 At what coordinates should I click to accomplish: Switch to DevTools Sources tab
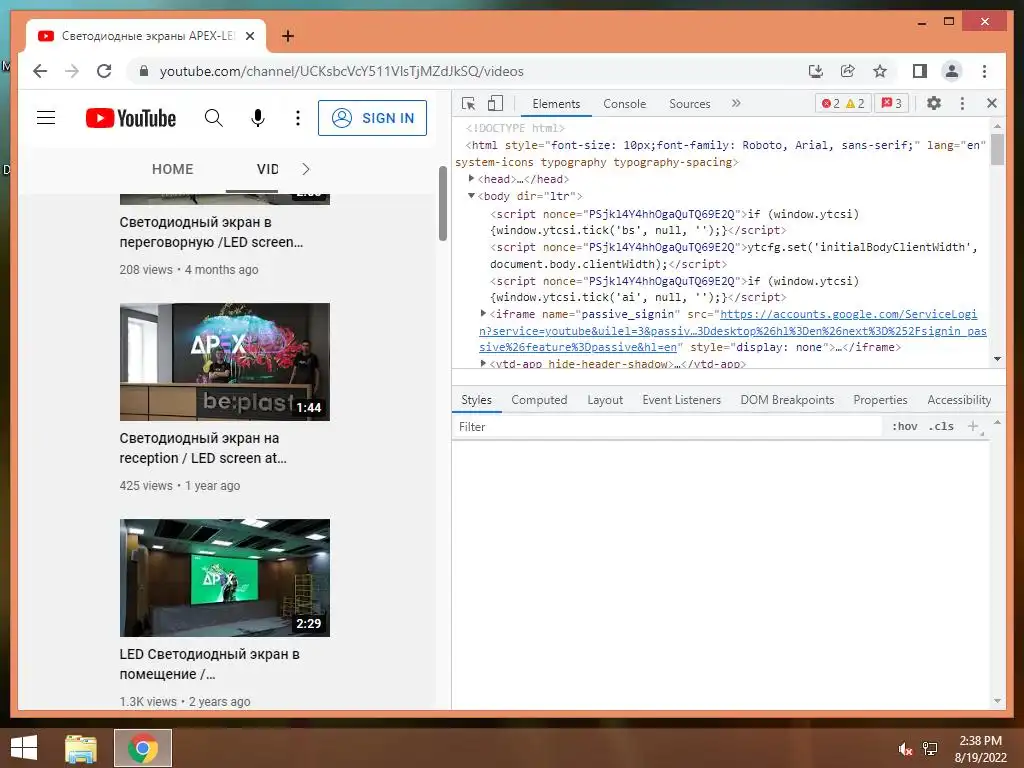coord(690,103)
